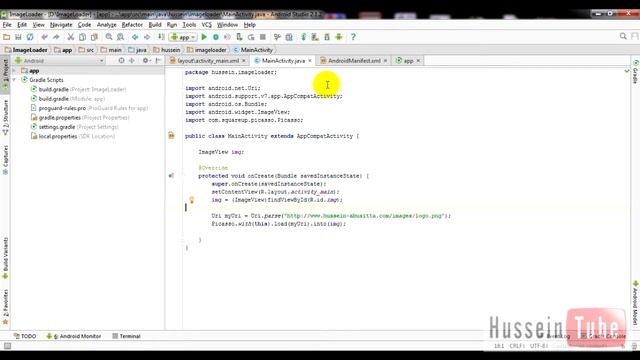This screenshot has width=640, height=360.
Task: Click the SDK Manager toolbar icon
Action: tap(327, 37)
